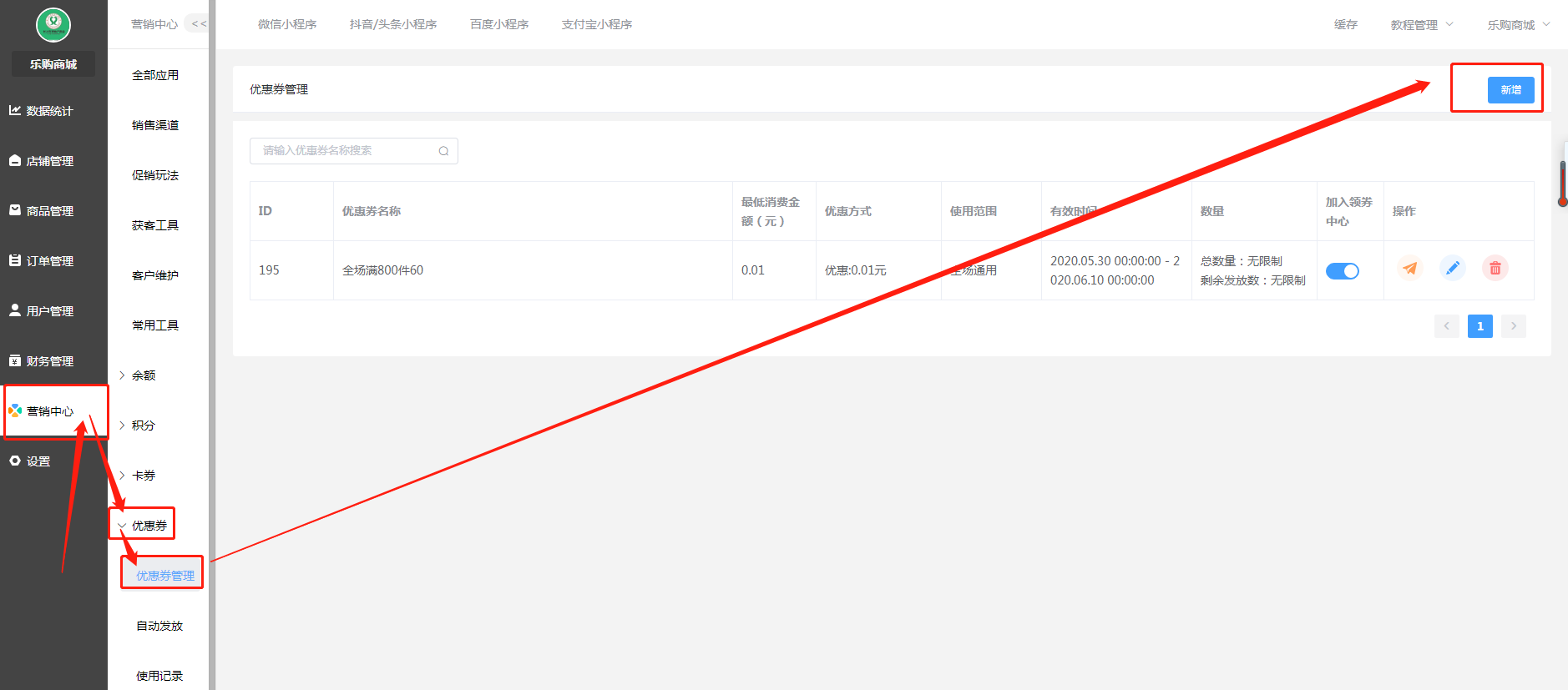This screenshot has height=690, width=1568.
Task: Click the 缓存 link
Action: (x=1346, y=24)
